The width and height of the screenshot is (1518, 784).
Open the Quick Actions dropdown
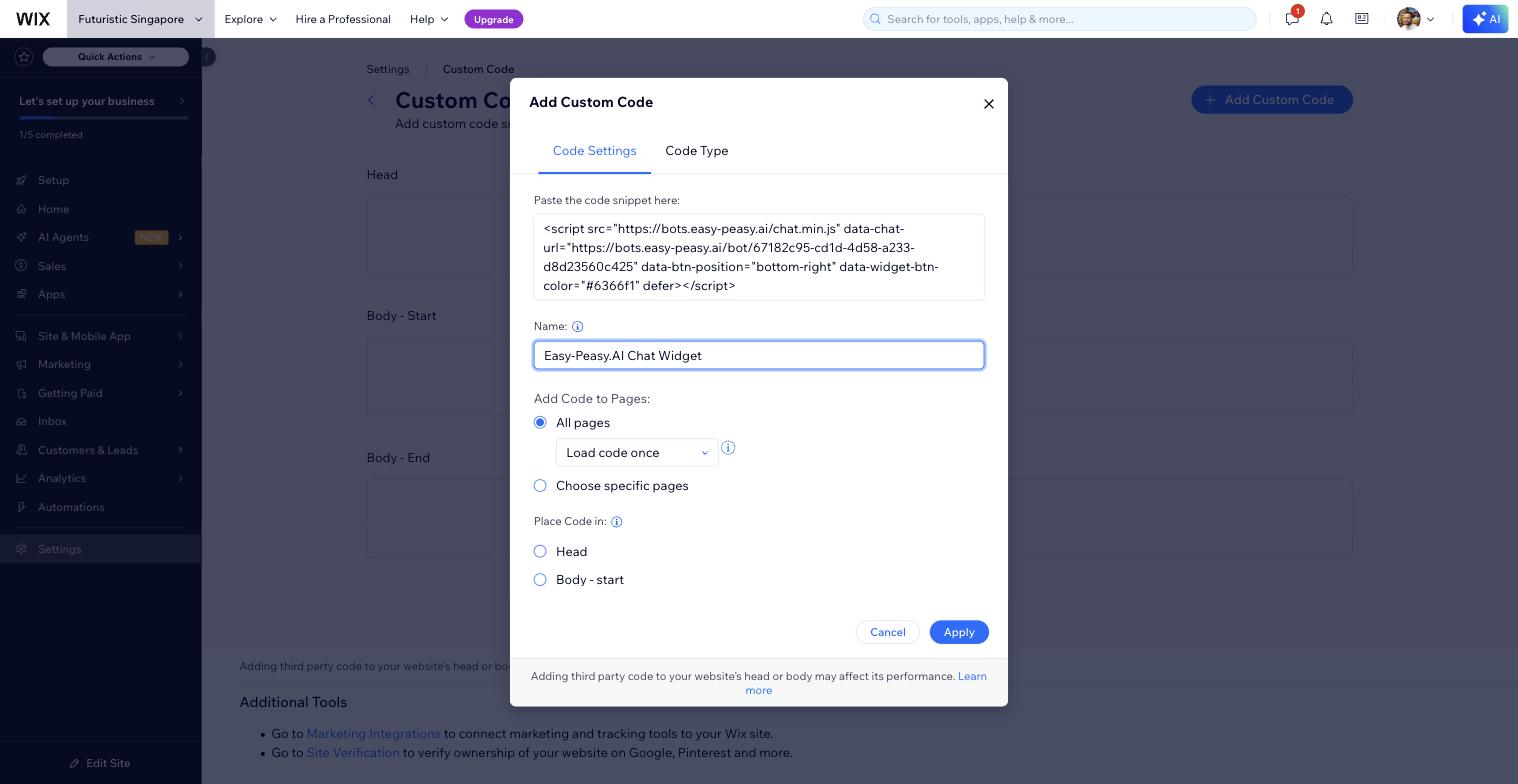[x=116, y=57]
